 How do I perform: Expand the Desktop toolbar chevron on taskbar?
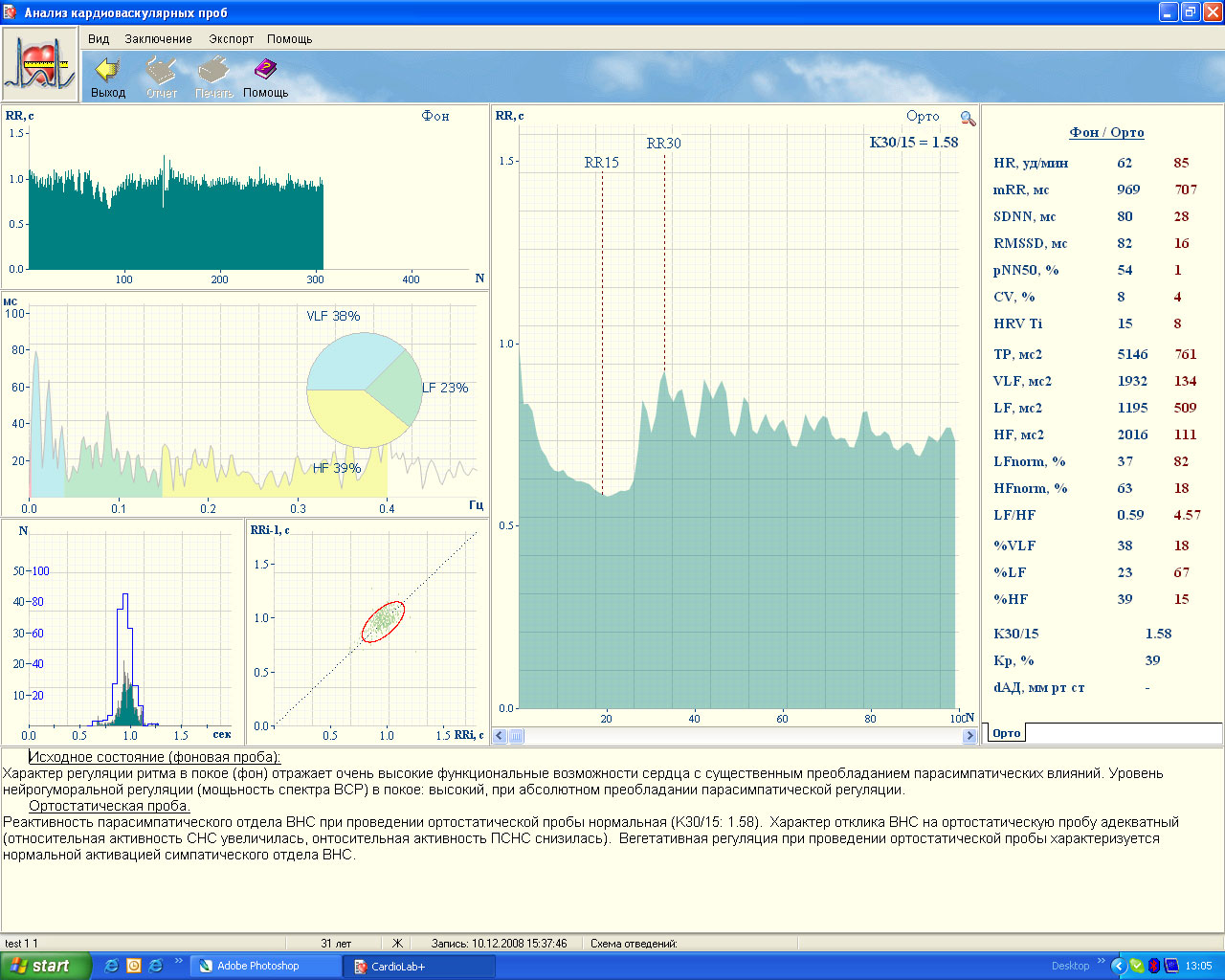click(x=1101, y=962)
